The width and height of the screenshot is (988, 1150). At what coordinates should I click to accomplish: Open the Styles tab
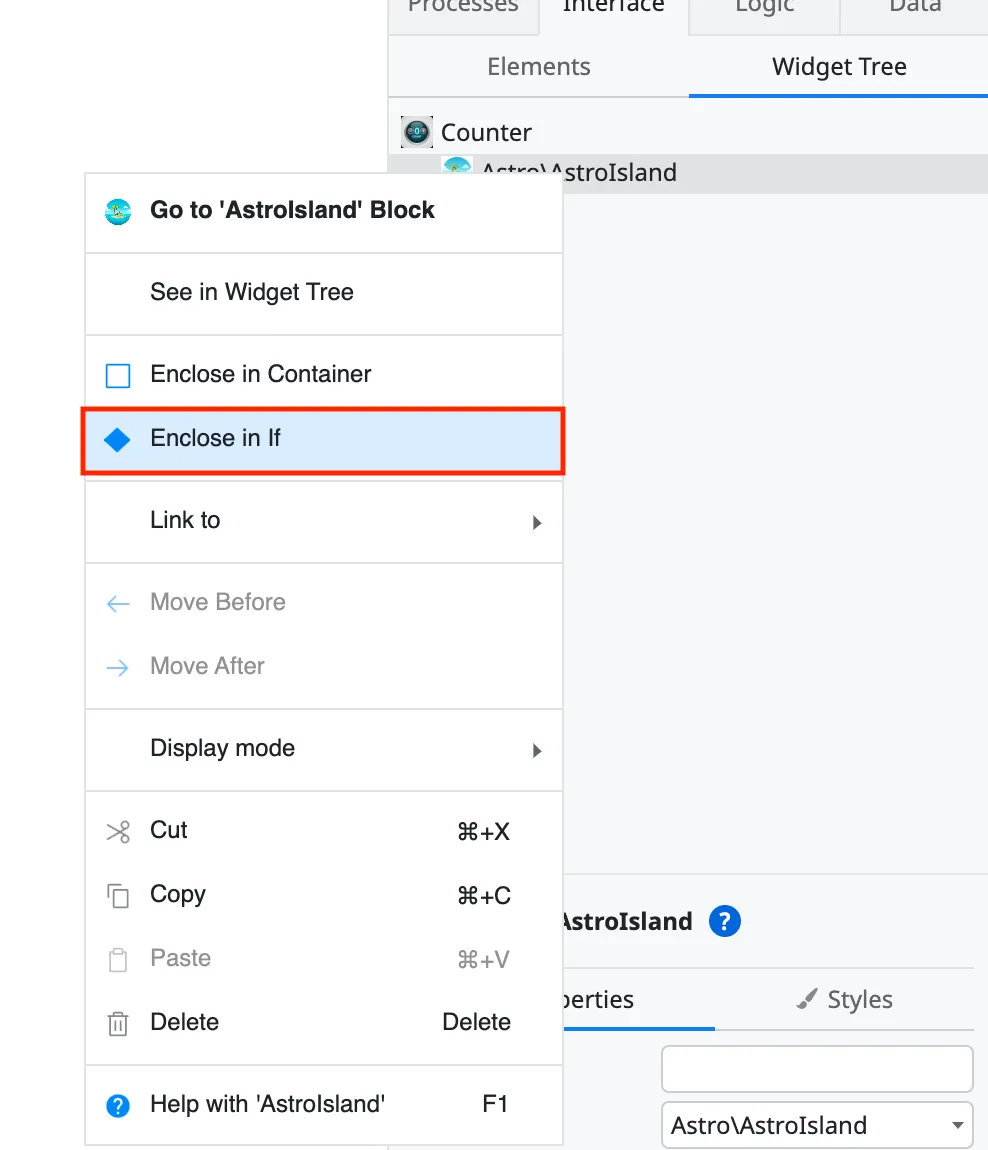click(x=845, y=999)
